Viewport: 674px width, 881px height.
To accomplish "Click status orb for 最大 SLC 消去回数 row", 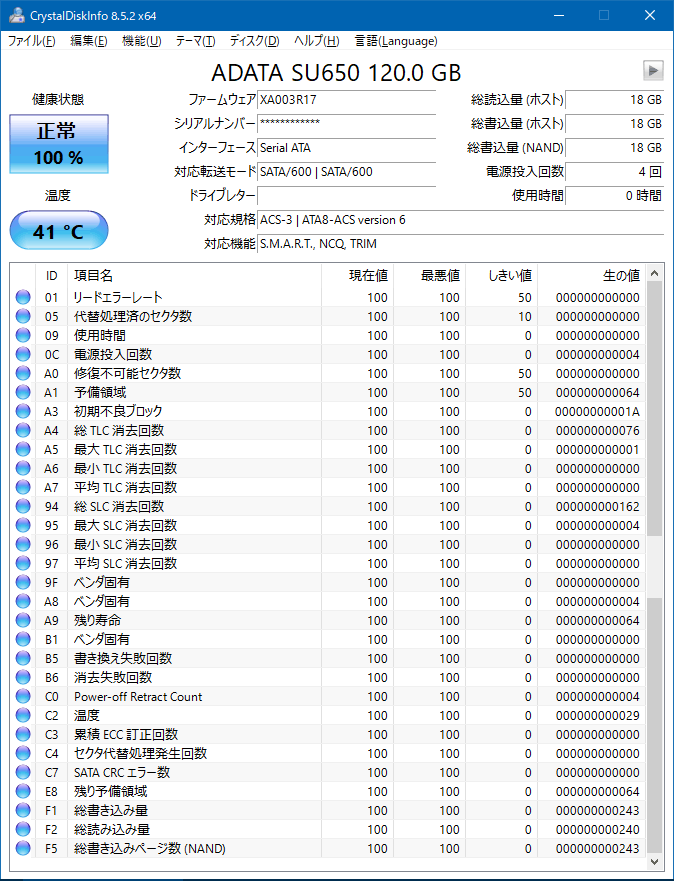I will click(23, 525).
